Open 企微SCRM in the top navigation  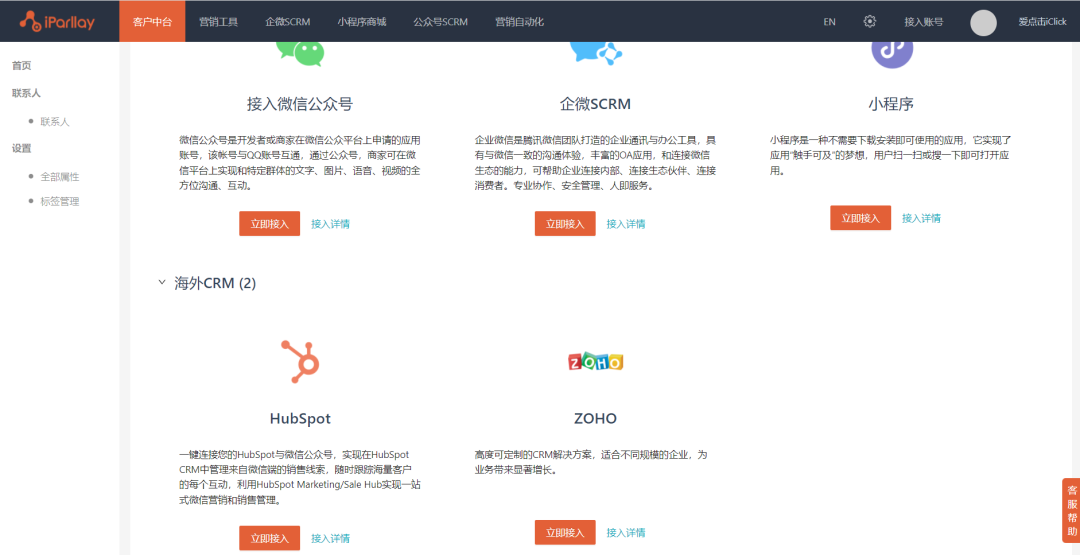(288, 21)
